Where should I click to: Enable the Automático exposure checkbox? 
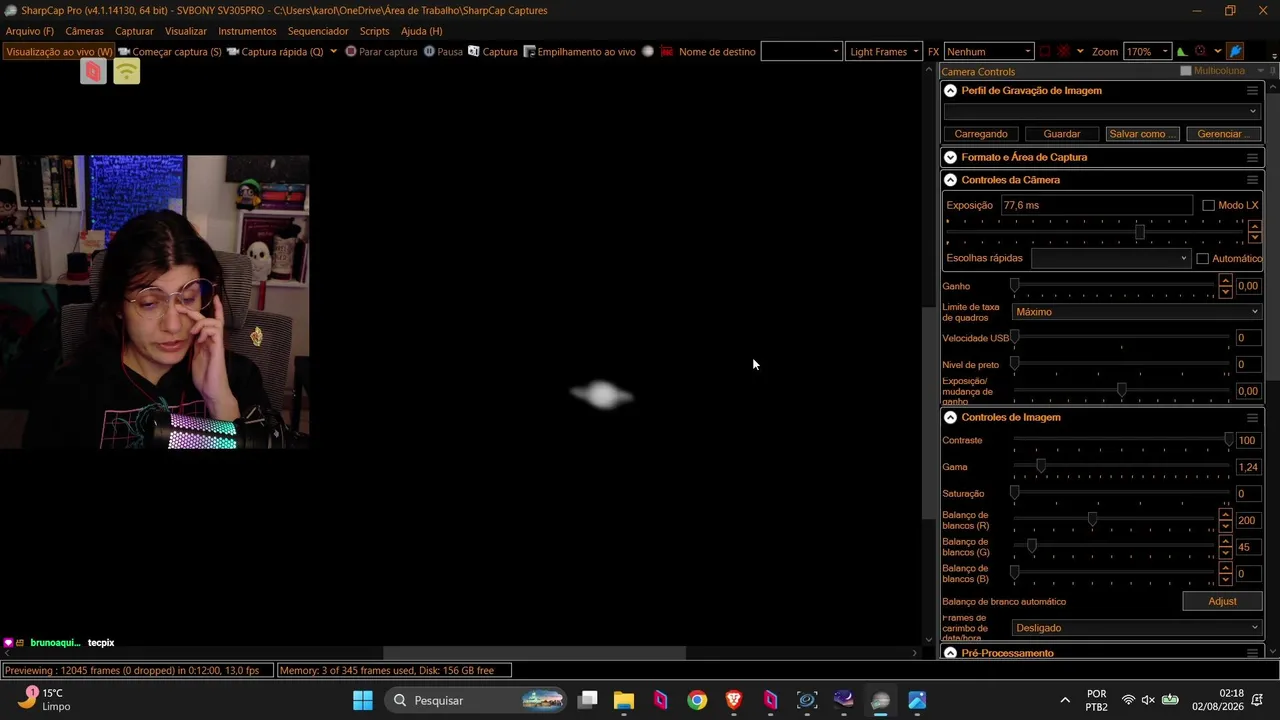[1203, 258]
